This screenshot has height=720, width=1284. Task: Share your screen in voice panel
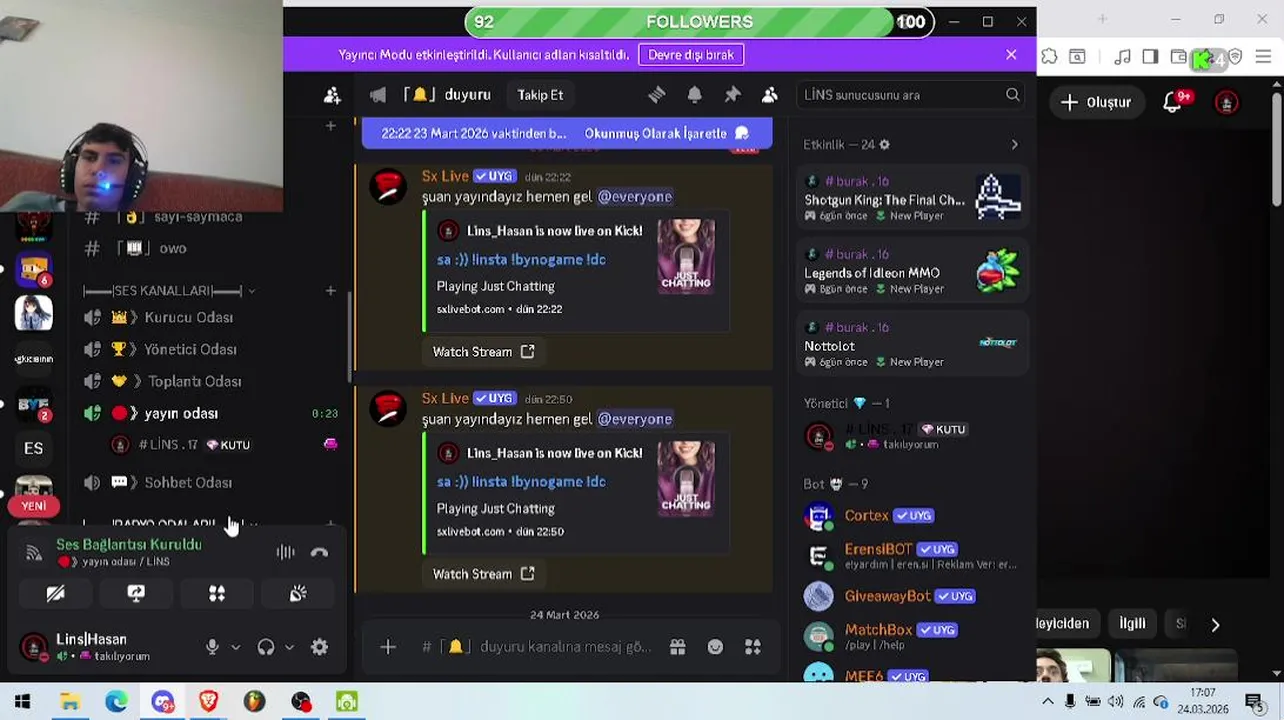click(136, 594)
